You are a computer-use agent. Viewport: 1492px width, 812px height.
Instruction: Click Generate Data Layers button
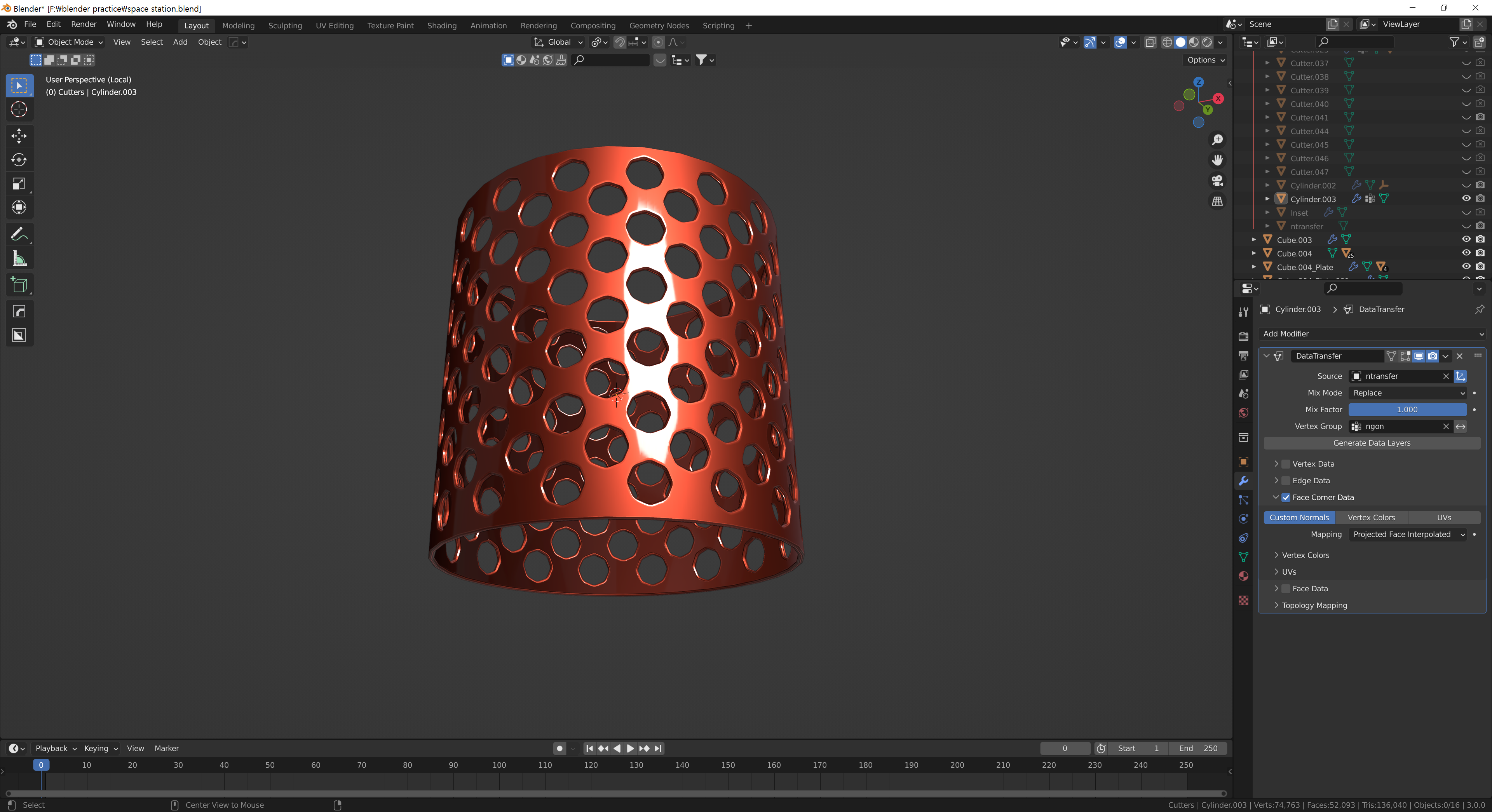click(x=1371, y=443)
